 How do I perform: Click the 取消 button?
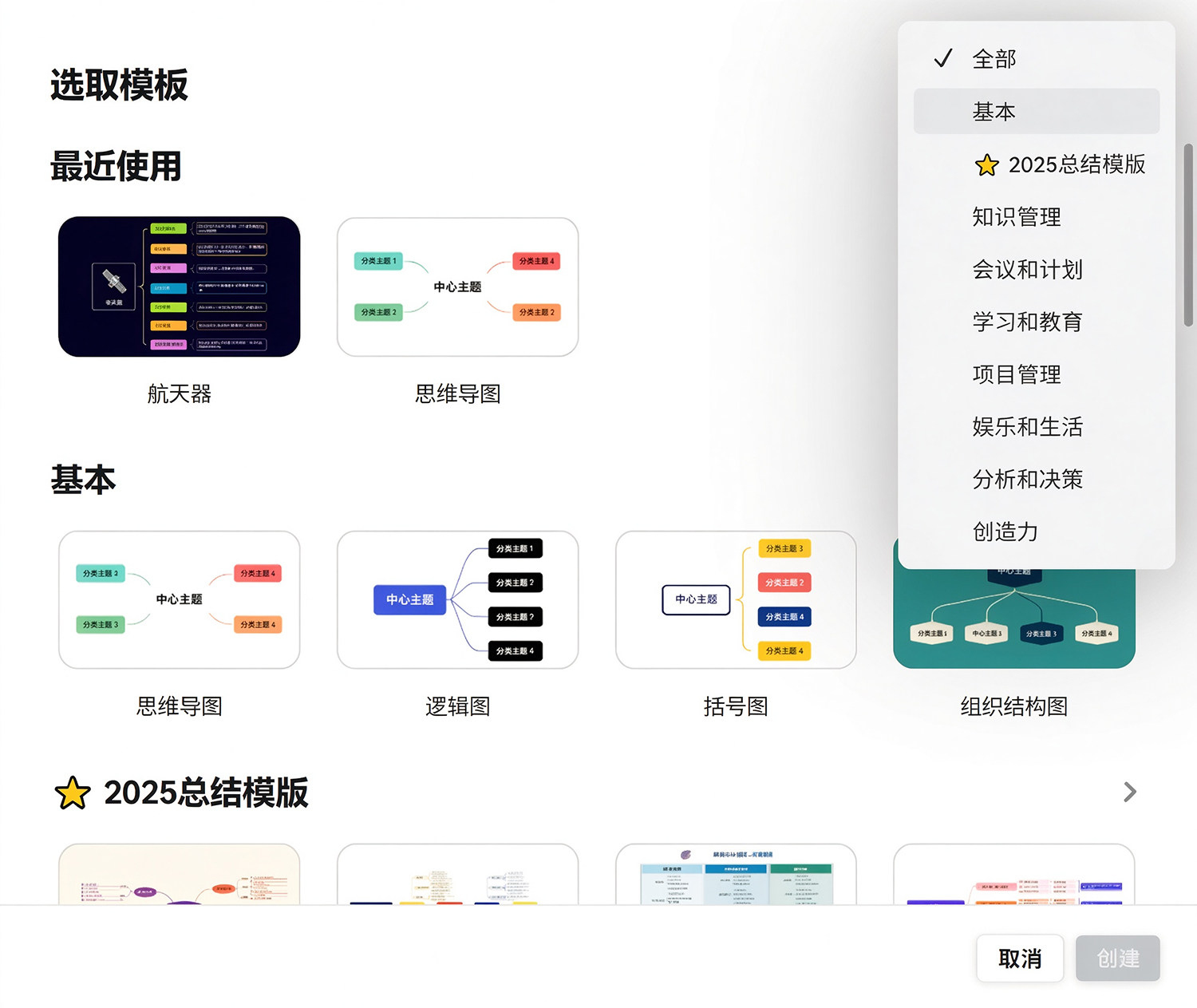[1020, 959]
